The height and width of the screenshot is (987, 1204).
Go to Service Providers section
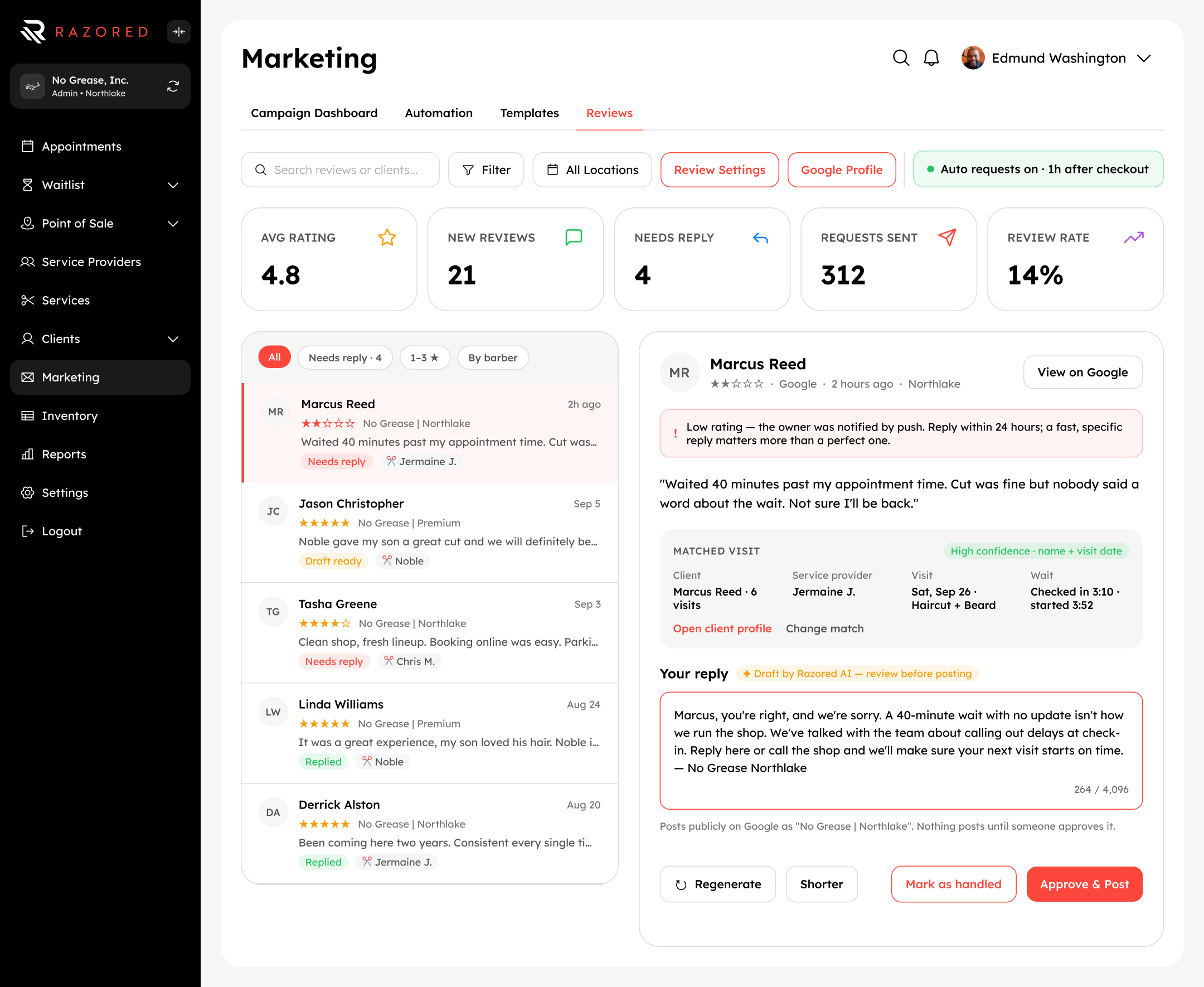pyautogui.click(x=100, y=262)
